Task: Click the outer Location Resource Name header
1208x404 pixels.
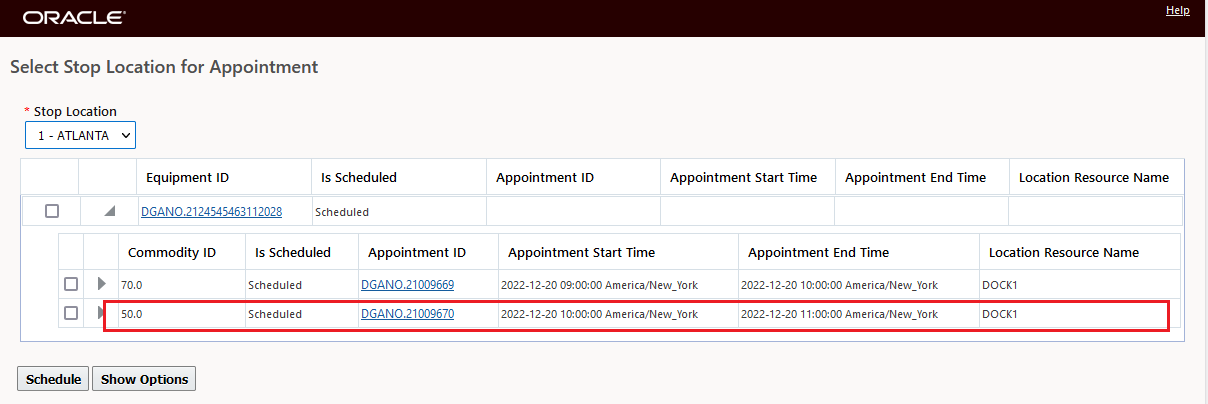Action: coord(1093,178)
